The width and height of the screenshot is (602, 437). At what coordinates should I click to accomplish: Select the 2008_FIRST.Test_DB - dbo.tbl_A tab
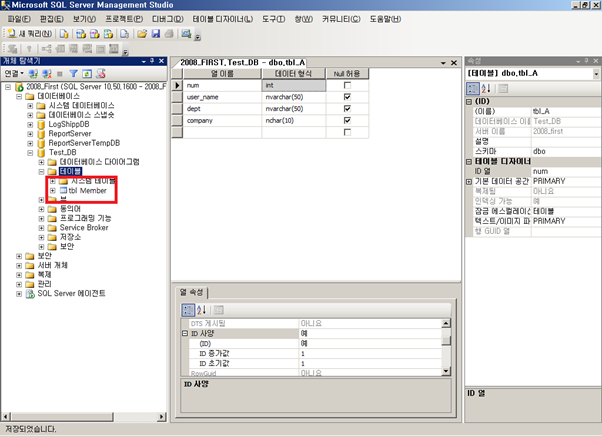coord(243,63)
